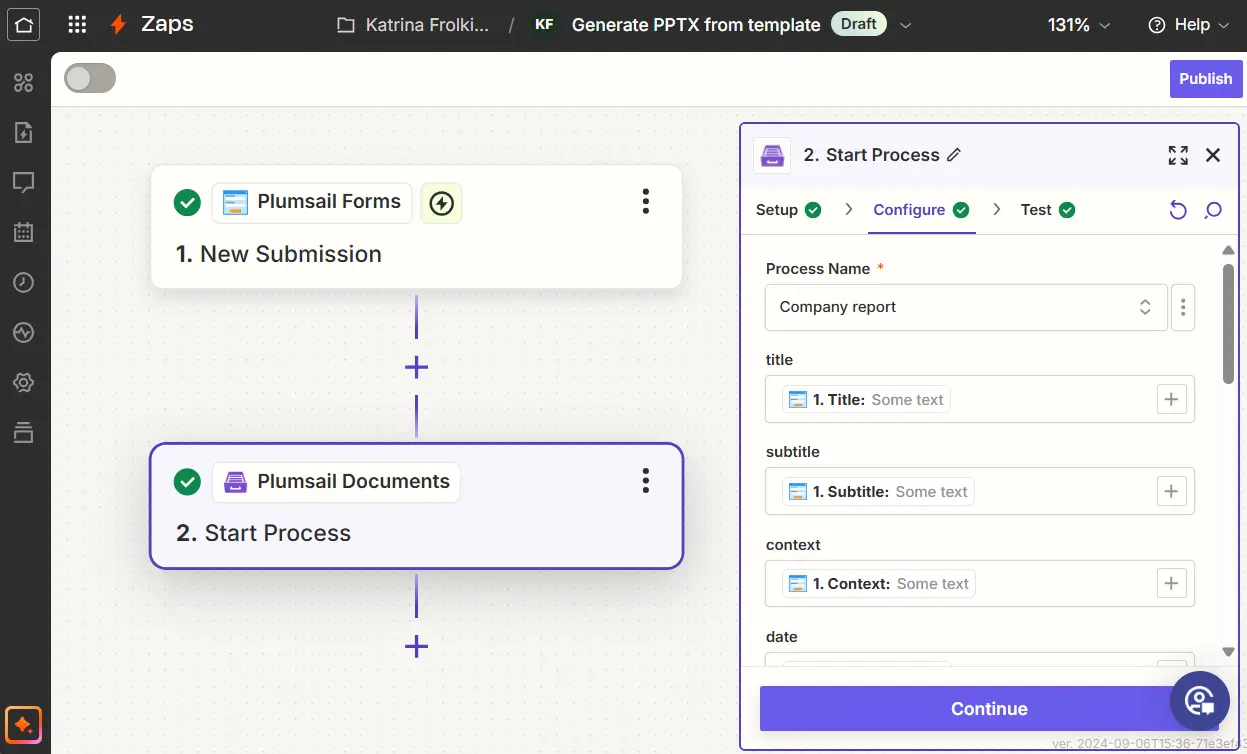Click the Plumsail Documents icon in panel header
1247x754 pixels.
(x=772, y=155)
